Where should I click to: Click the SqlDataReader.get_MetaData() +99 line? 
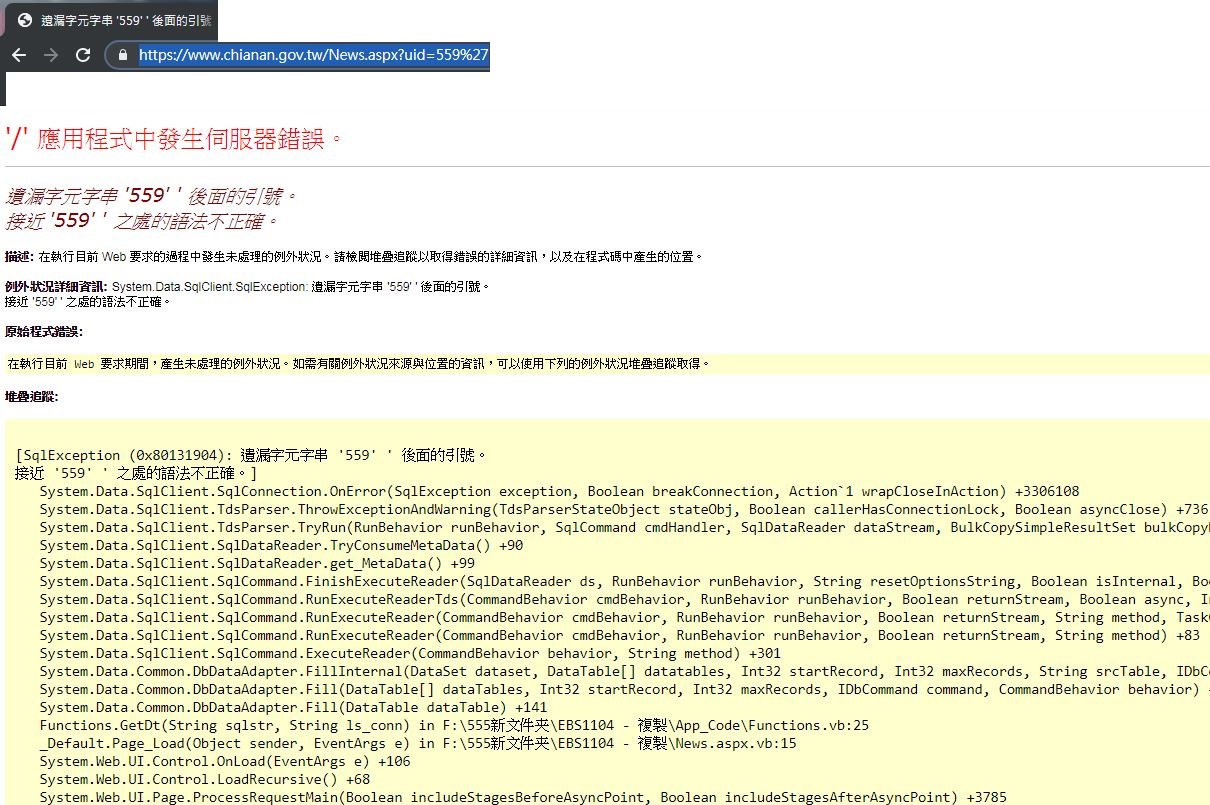click(x=257, y=563)
